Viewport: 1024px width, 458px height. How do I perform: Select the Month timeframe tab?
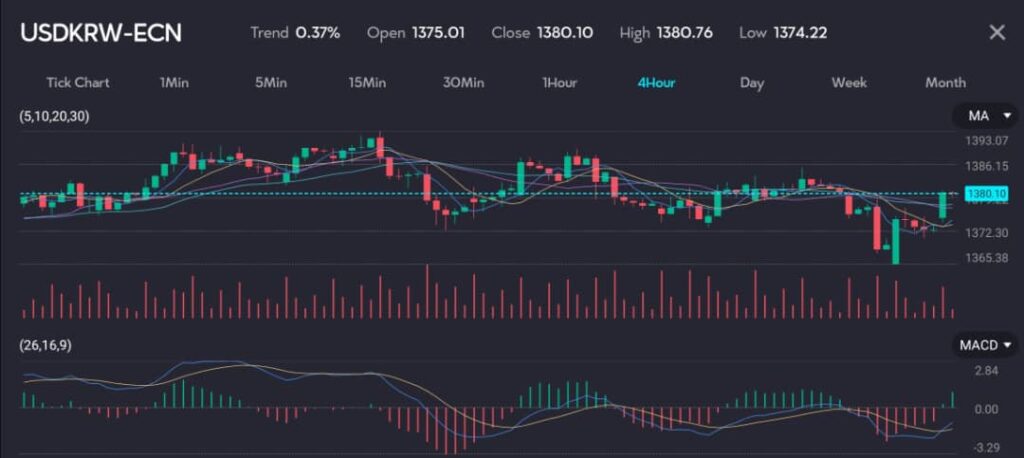[945, 82]
